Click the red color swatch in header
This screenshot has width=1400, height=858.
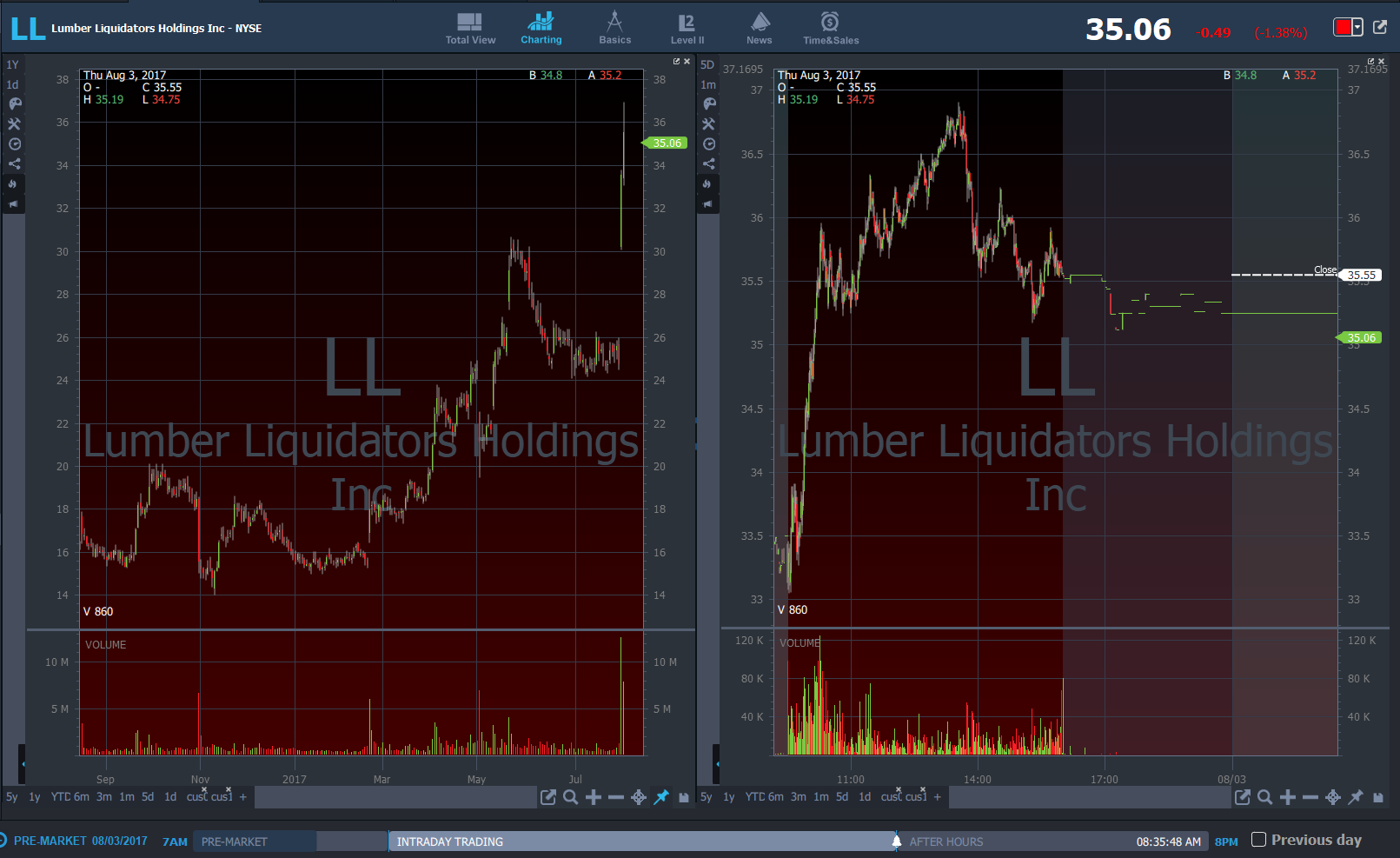(1343, 28)
